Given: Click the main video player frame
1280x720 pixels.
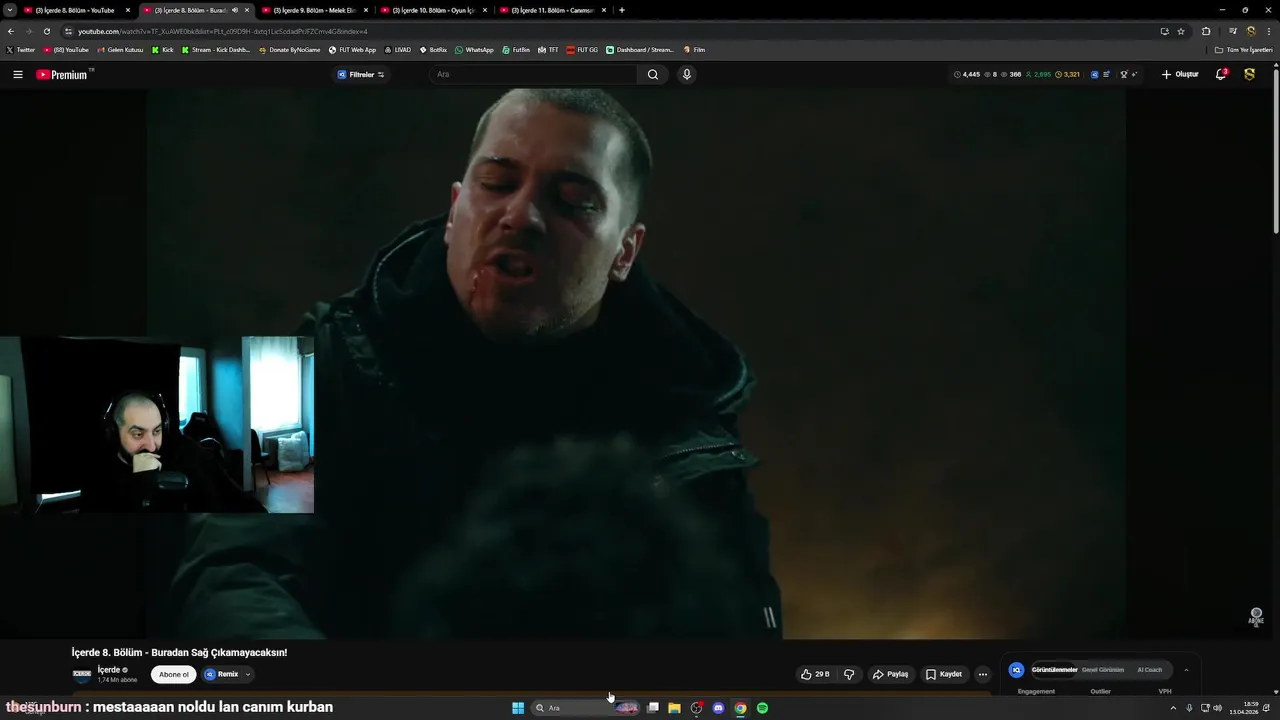Looking at the screenshot, I should pos(636,364).
